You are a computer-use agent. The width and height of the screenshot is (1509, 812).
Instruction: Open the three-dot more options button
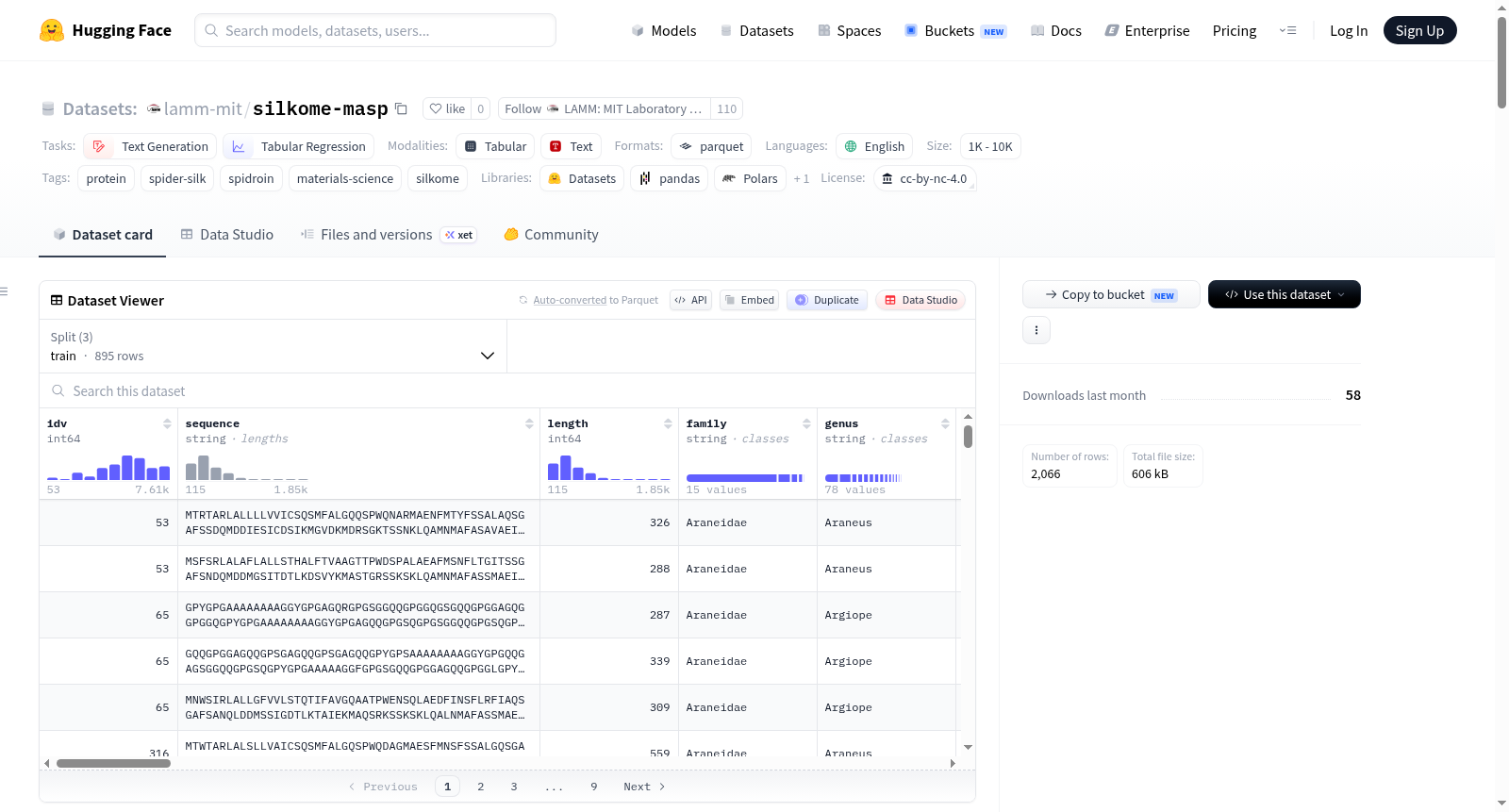tap(1036, 330)
